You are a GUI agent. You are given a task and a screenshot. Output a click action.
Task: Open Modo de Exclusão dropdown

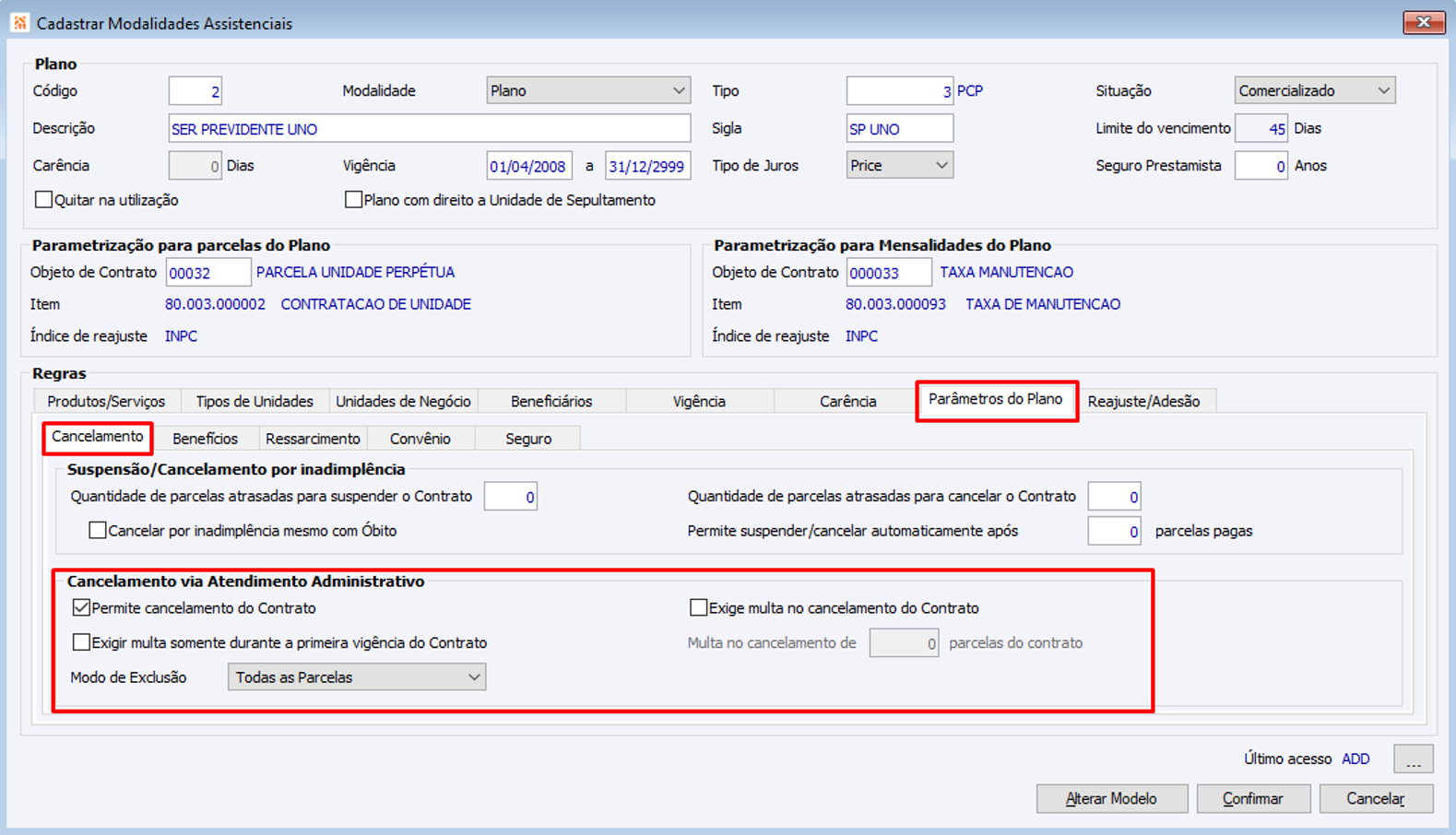pyautogui.click(x=357, y=676)
